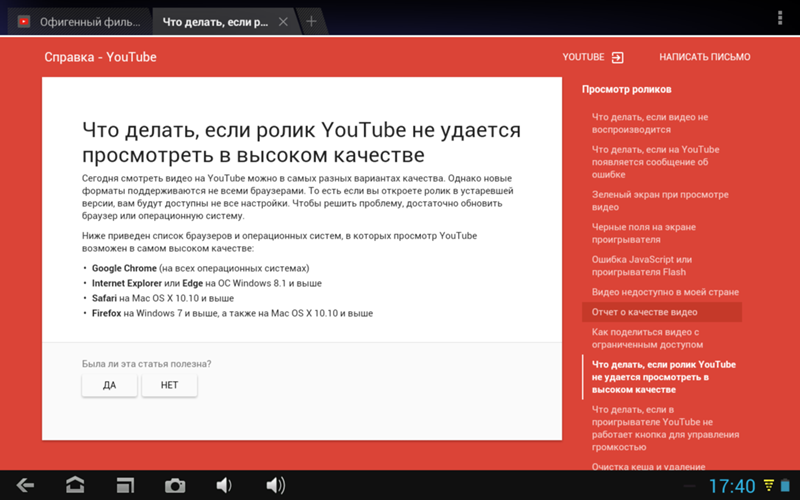Viewport: 800px width, 500px height.
Task: Open the recent apps icon
Action: (125, 485)
